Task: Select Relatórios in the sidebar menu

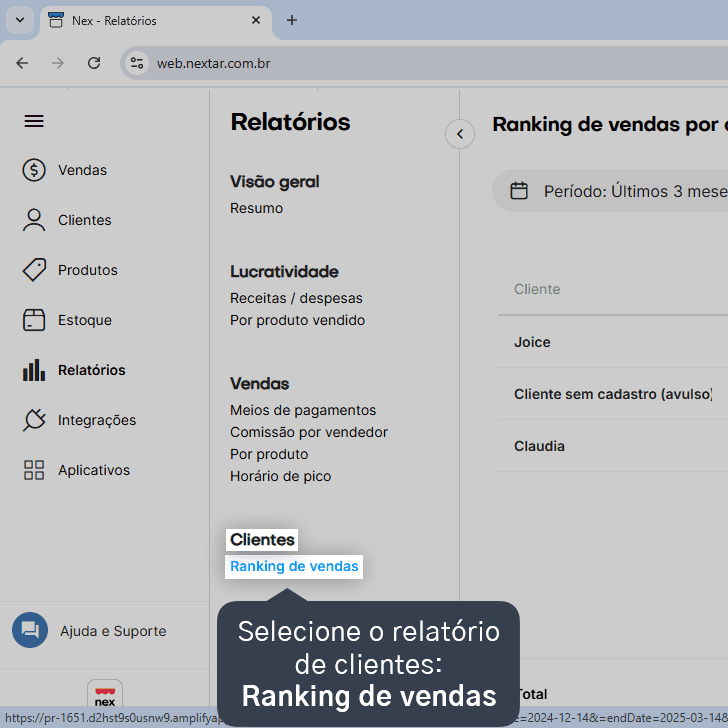Action: point(91,370)
